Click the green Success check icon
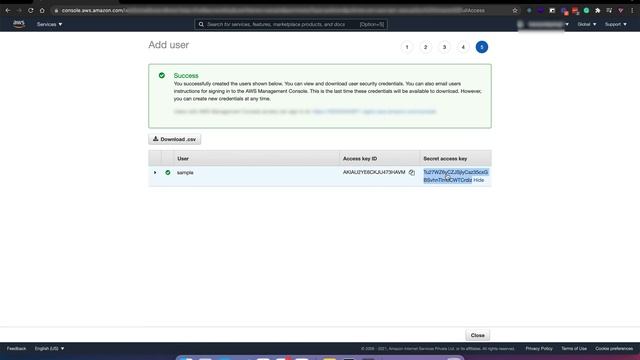 pyautogui.click(x=162, y=76)
